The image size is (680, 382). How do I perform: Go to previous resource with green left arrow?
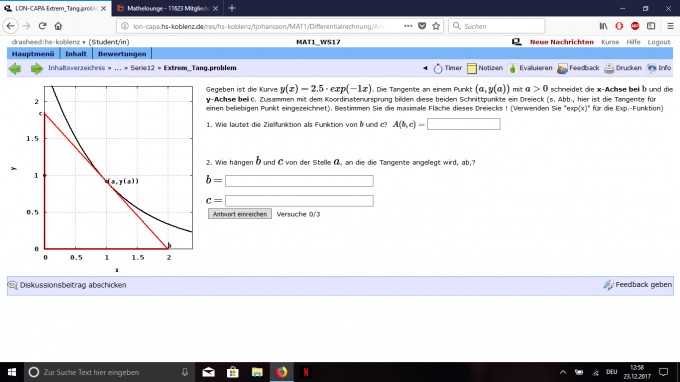tap(15, 69)
